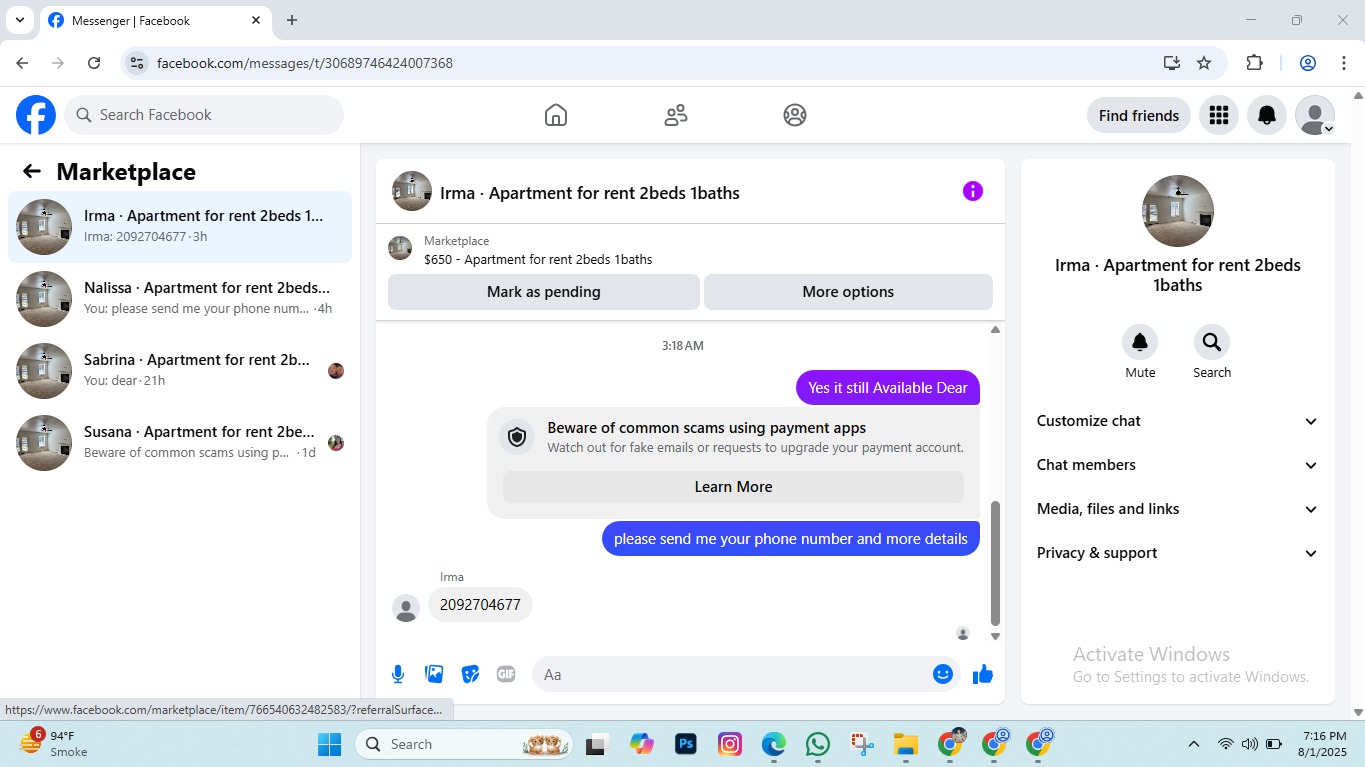1365x767 pixels.
Task: Expand Privacy & support section
Action: tap(1177, 553)
